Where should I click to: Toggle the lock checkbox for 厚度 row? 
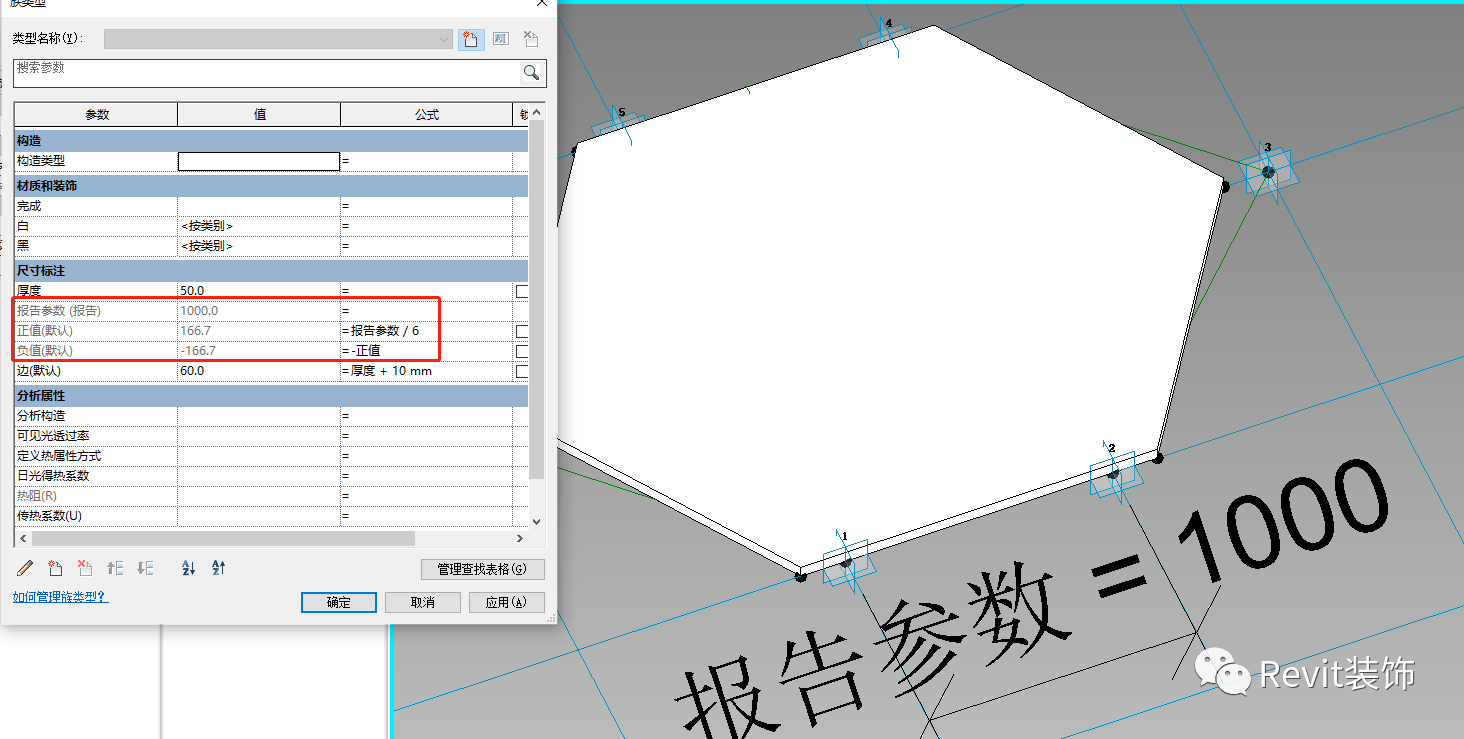[x=521, y=291]
